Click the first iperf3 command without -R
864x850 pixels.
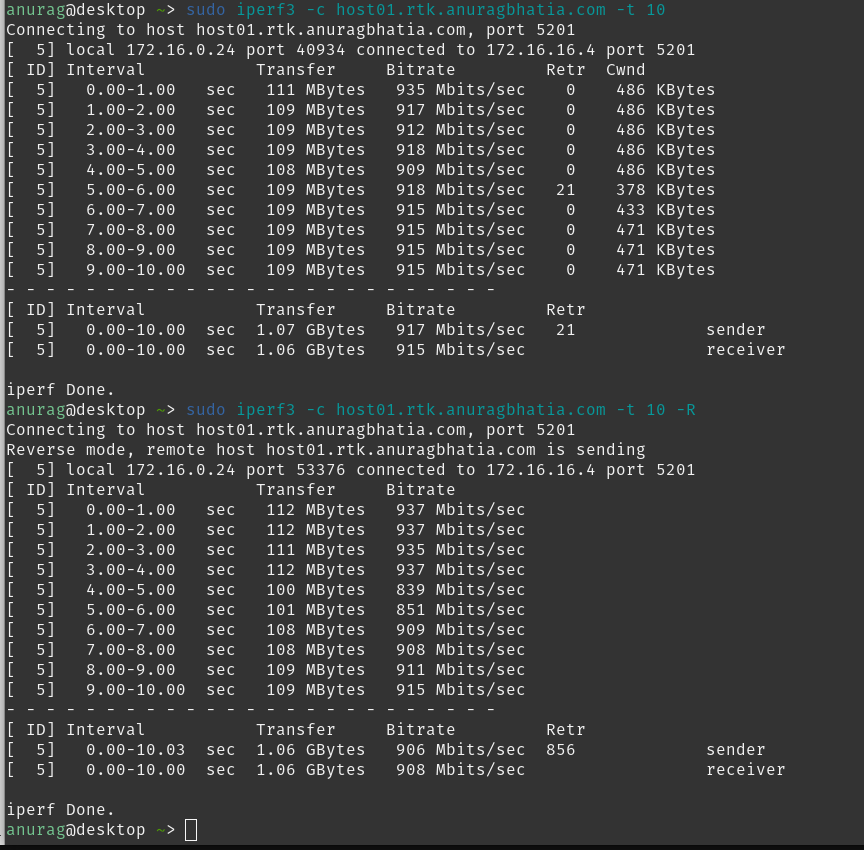click(x=425, y=10)
